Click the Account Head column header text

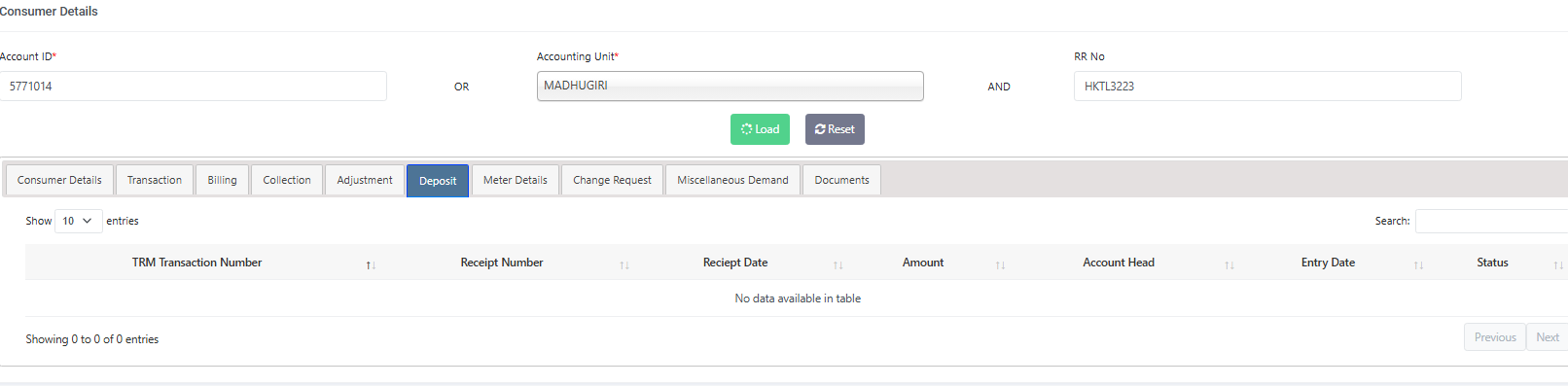1119,263
